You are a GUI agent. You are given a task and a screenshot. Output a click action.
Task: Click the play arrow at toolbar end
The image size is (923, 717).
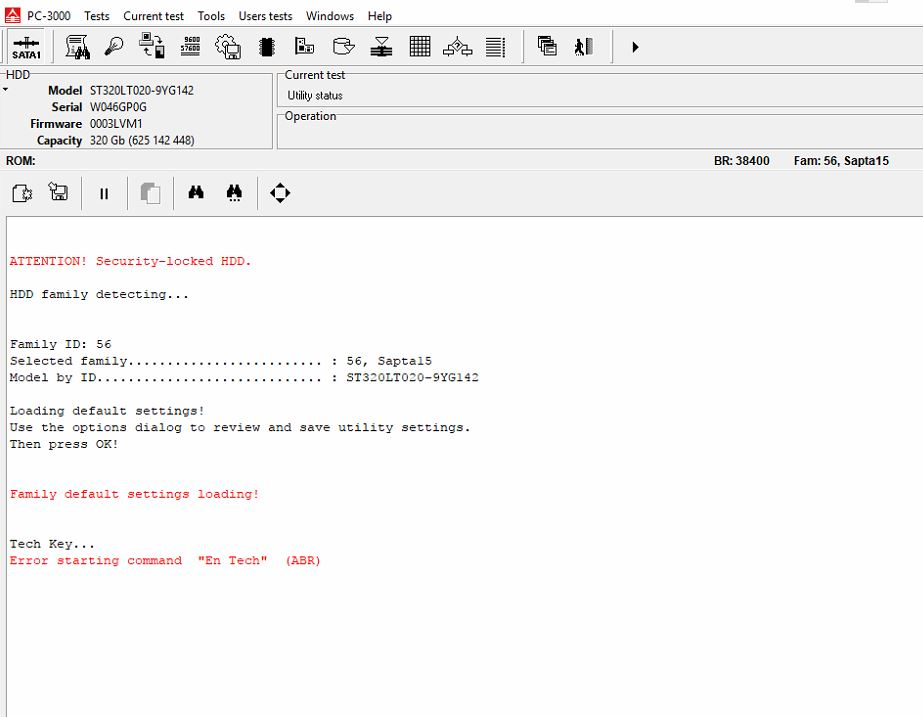click(x=635, y=47)
